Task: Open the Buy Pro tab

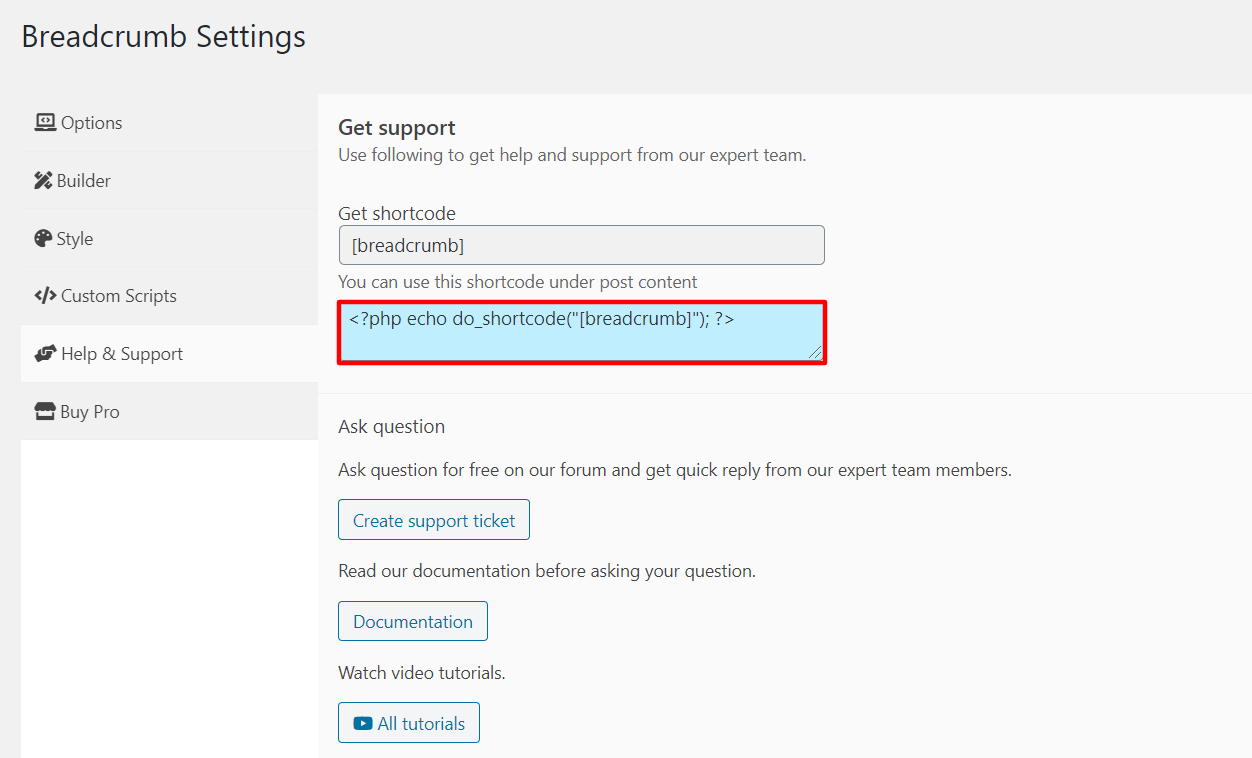Action: 90,410
